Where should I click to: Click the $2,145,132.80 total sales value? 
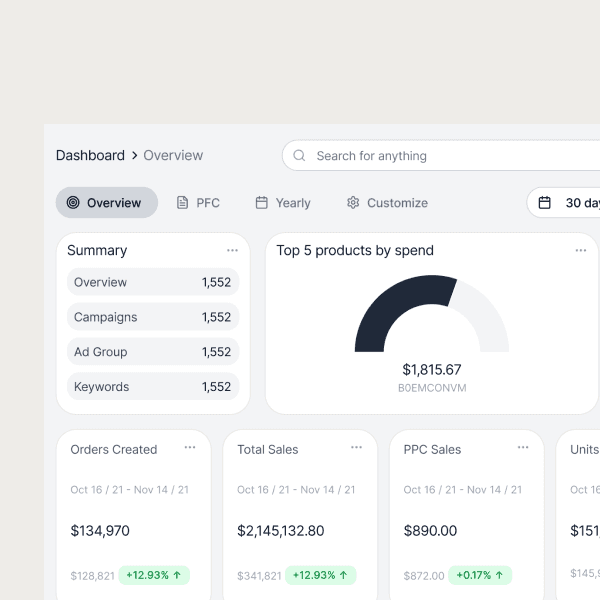280,531
